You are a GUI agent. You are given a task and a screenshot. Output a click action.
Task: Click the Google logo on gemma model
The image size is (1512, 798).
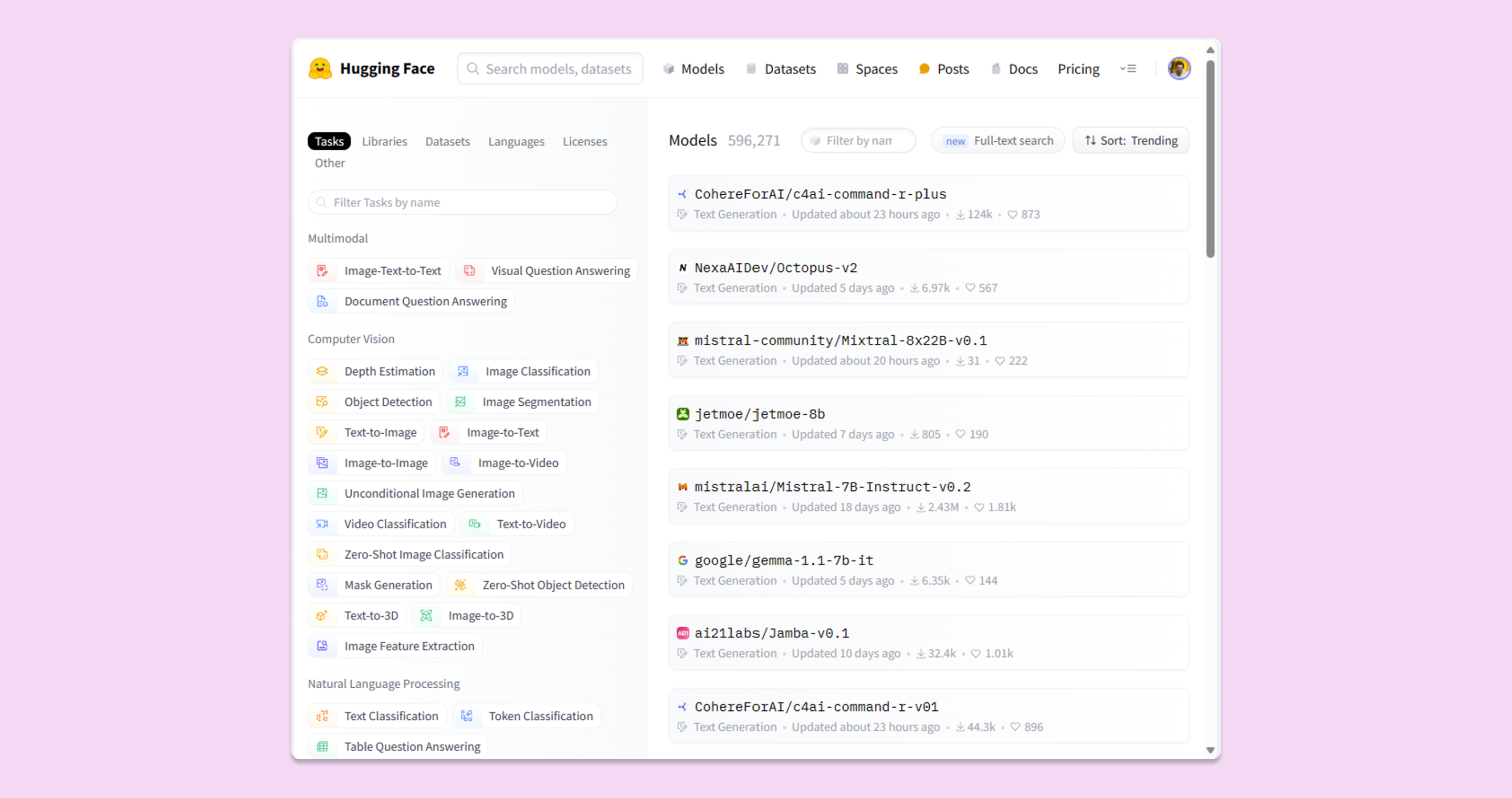click(x=682, y=560)
